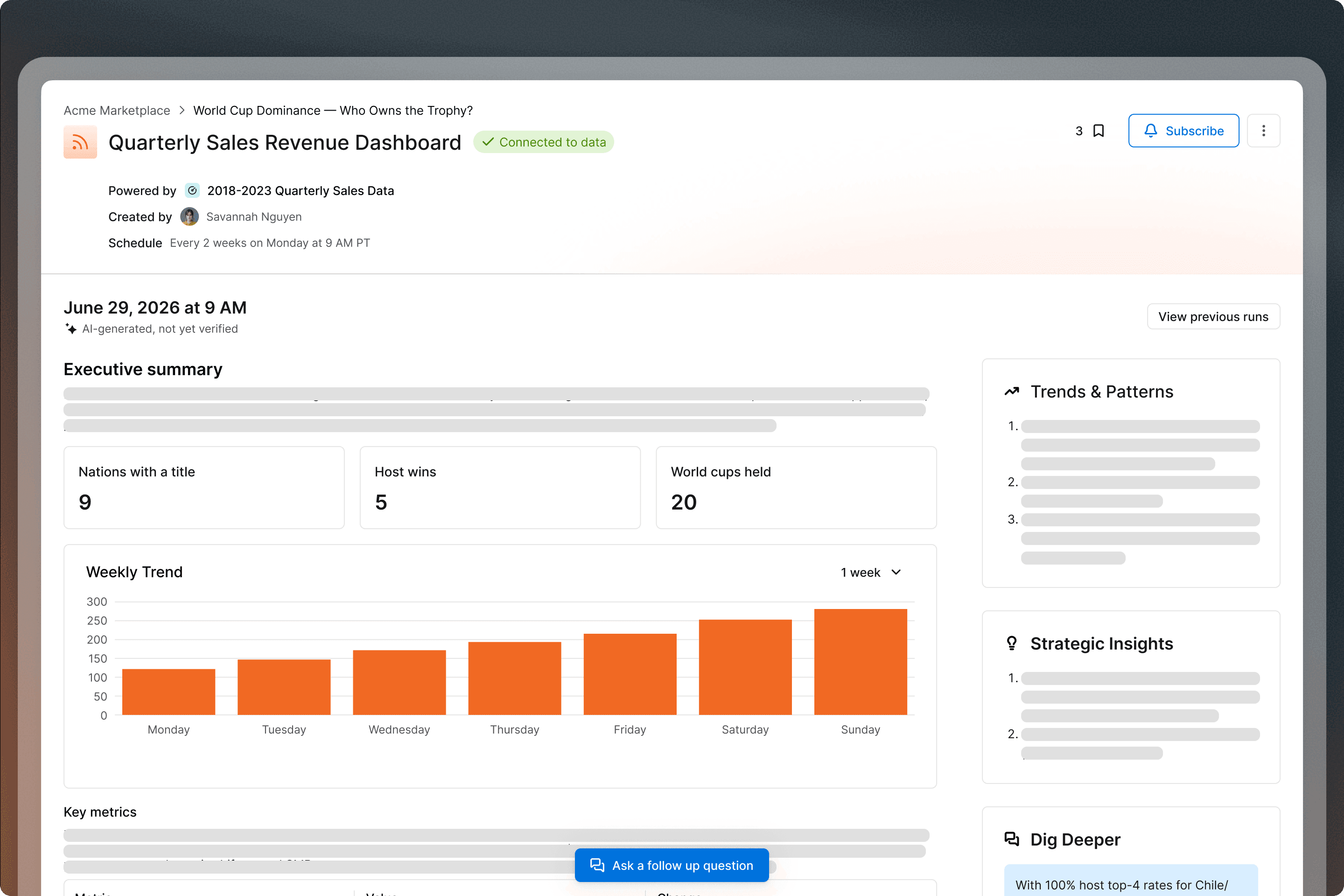Click the AI-generated sparkle icon

[x=71, y=329]
